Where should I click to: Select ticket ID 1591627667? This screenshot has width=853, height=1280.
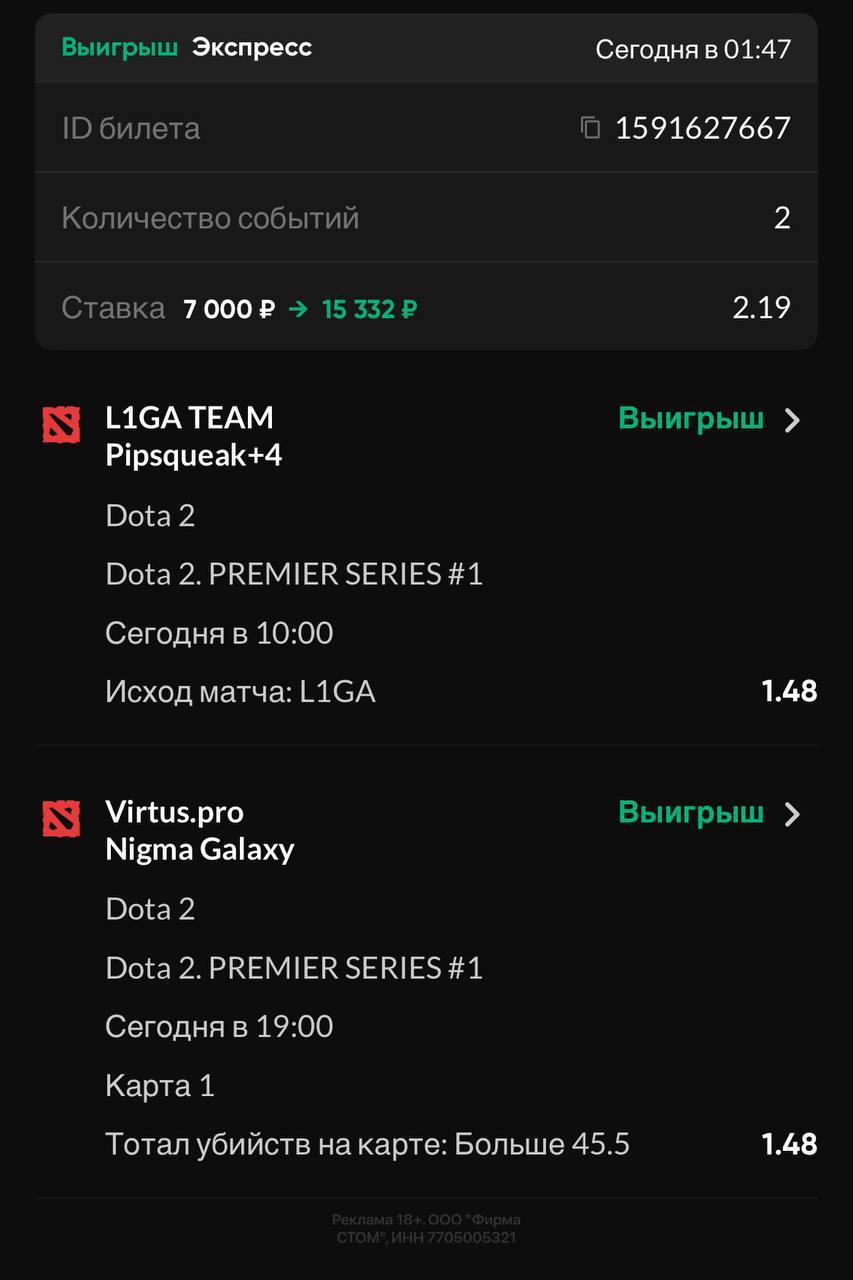click(x=702, y=128)
